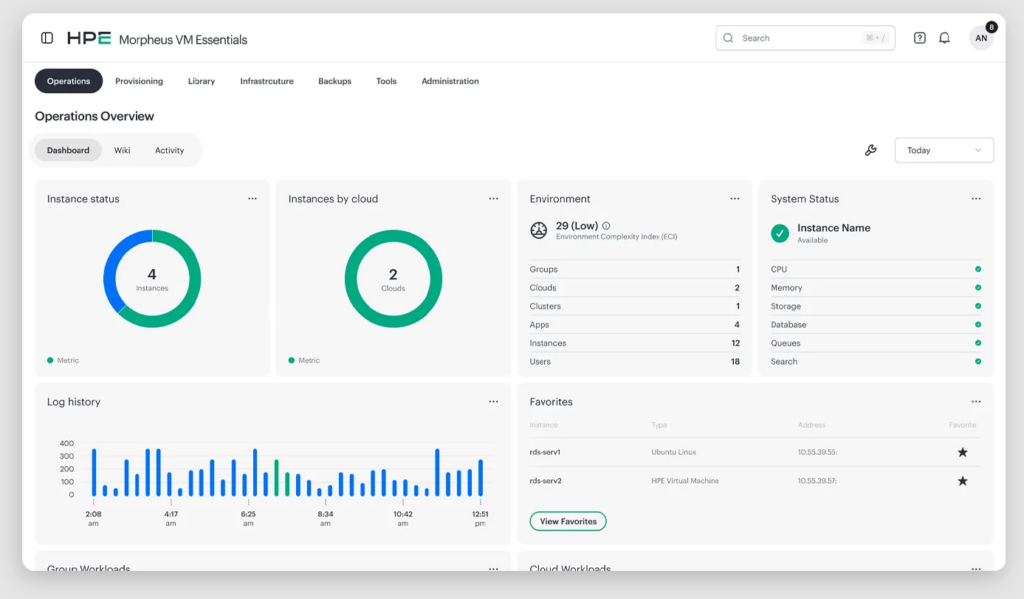Toggle favorite star for rds-serv1
Image resolution: width=1024 pixels, height=599 pixels.
coord(962,452)
